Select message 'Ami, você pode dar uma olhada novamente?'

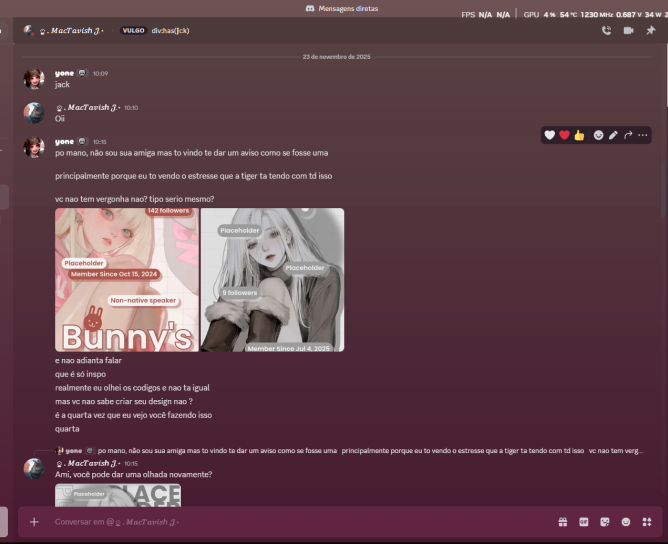click(x=133, y=475)
